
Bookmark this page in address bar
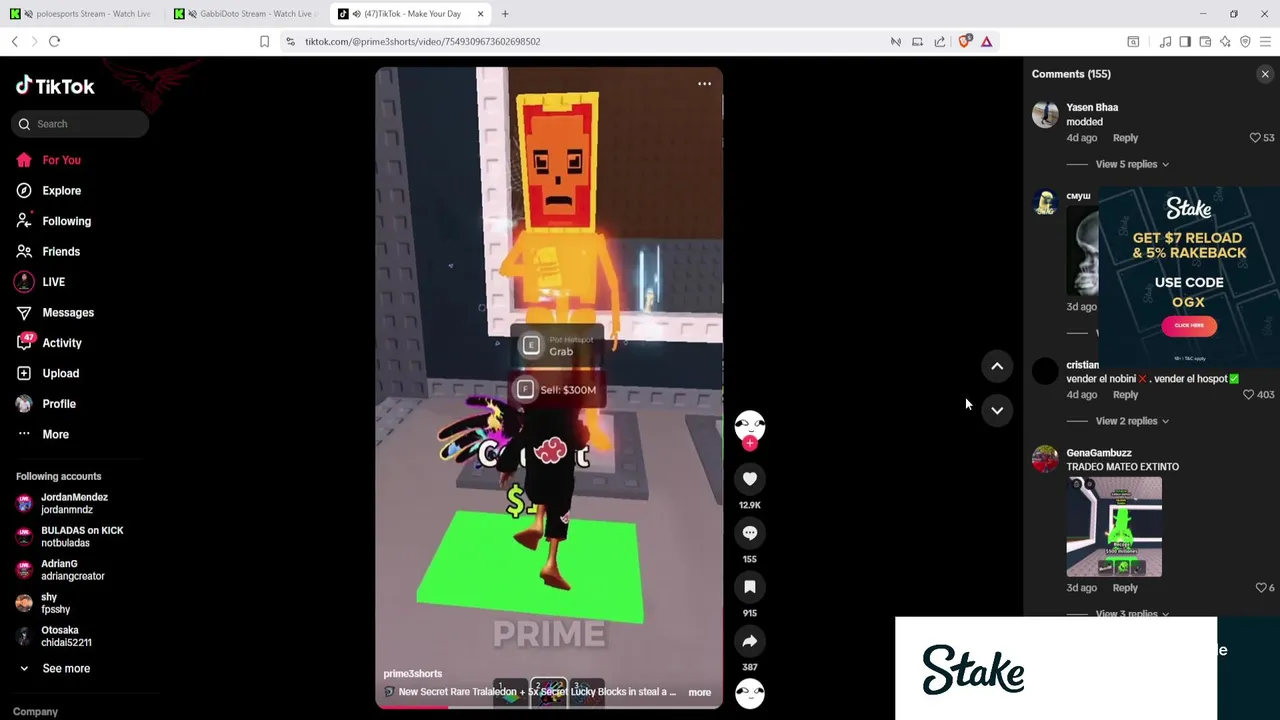(x=264, y=41)
